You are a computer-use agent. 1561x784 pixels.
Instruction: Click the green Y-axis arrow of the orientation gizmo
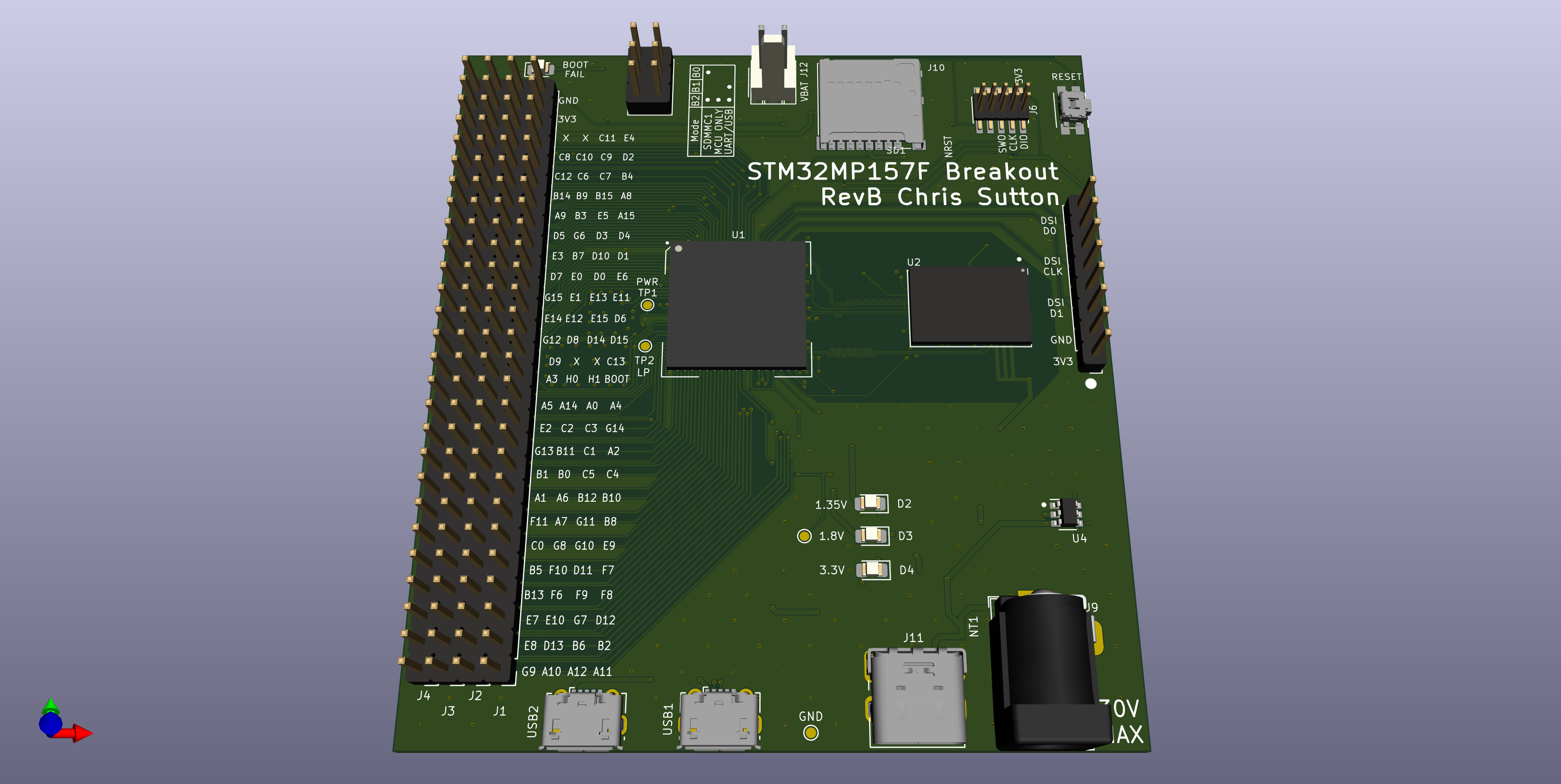click(50, 705)
